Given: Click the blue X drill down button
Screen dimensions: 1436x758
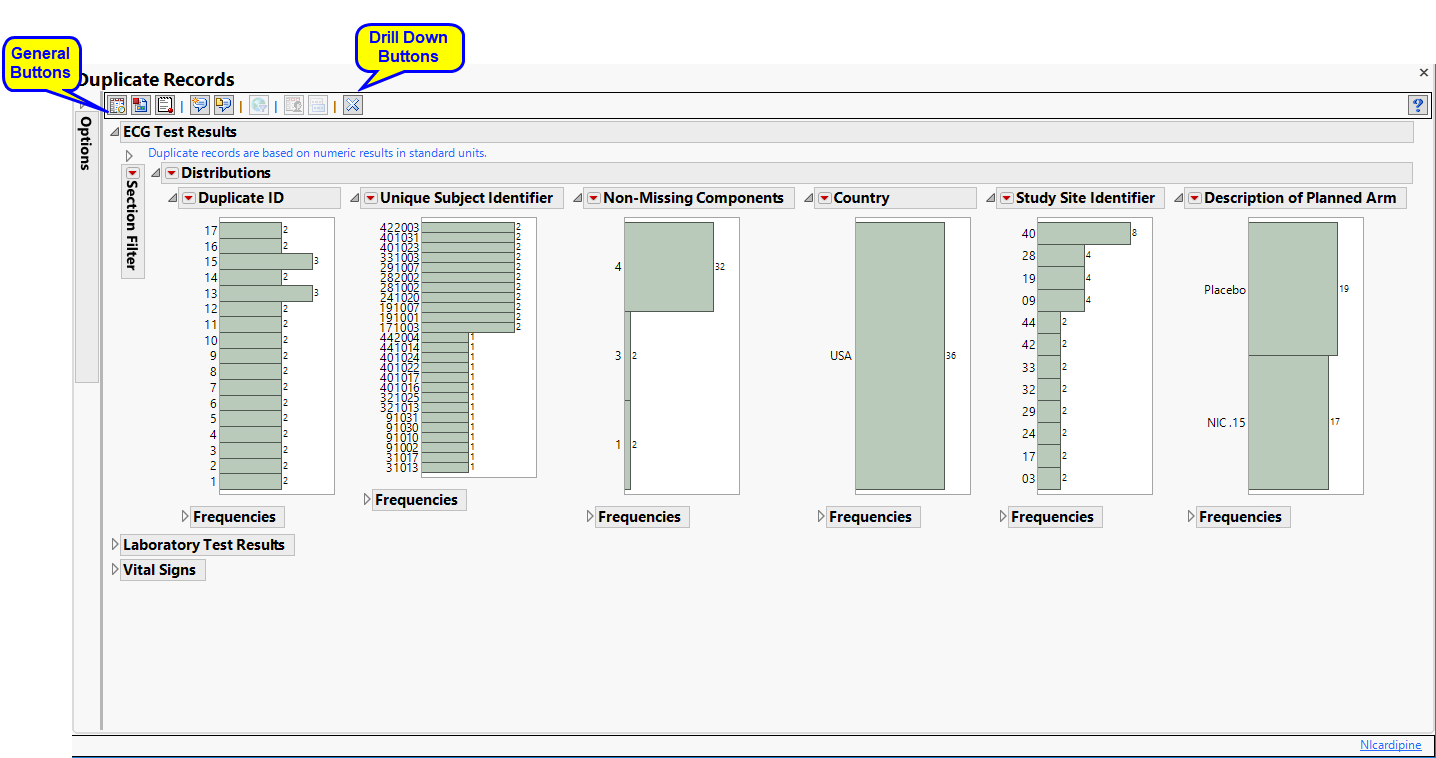Looking at the screenshot, I should [353, 105].
